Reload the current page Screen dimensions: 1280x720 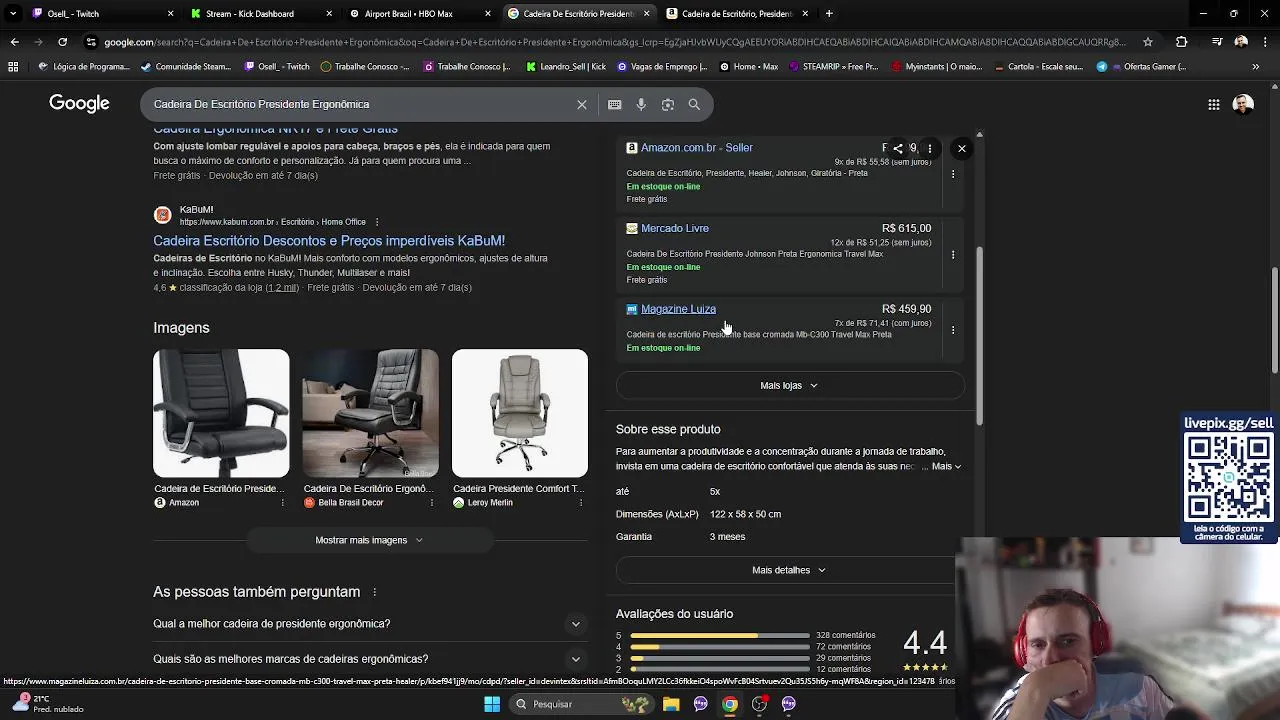click(62, 42)
